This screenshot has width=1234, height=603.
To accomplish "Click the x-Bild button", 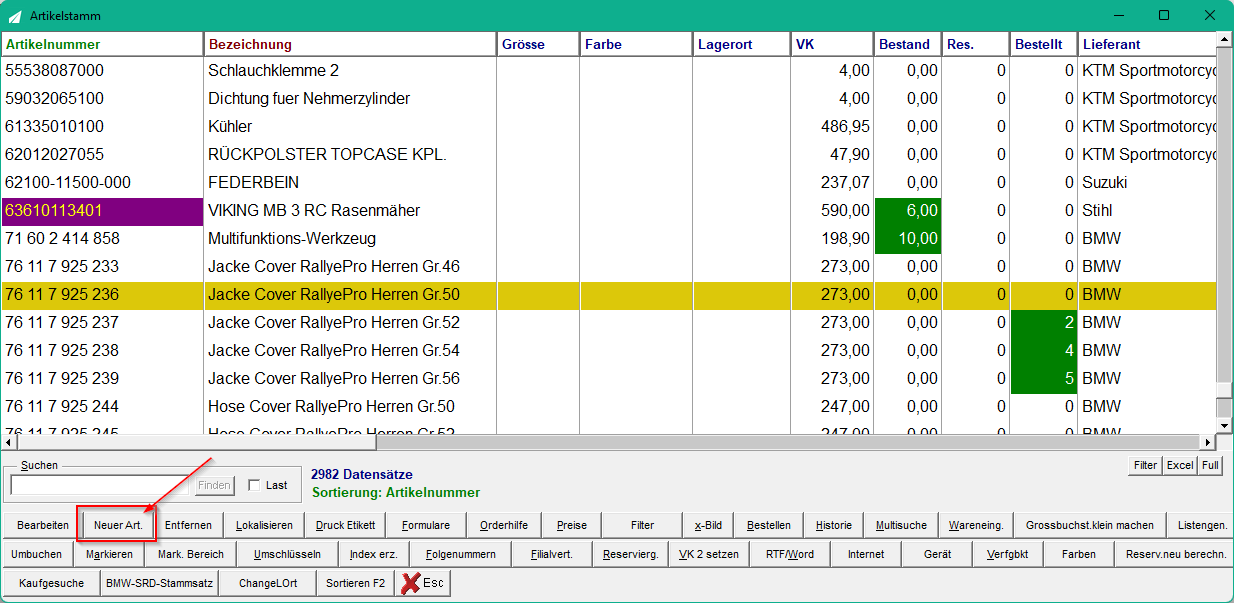I will click(x=708, y=525).
